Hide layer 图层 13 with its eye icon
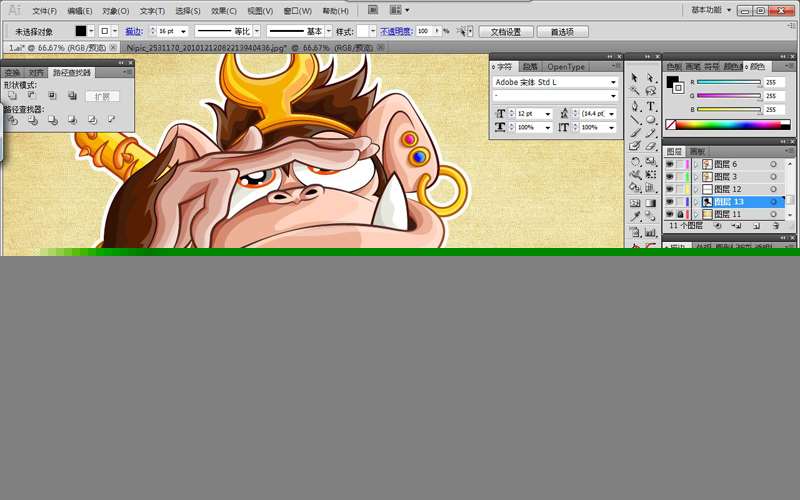Screen dimensions: 800x500 tap(669, 202)
